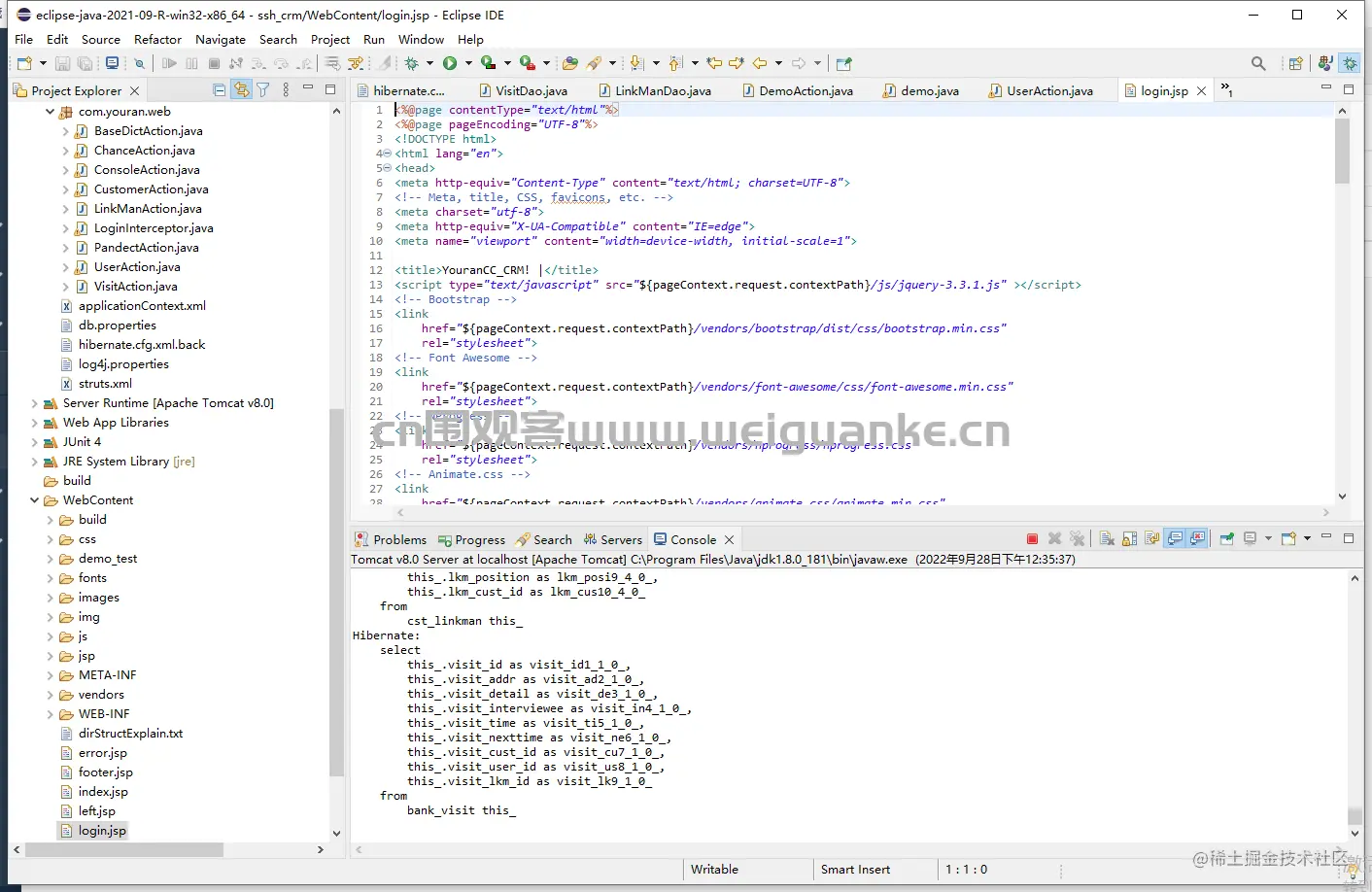Click the editor vertical scrollbar thumb
The height and width of the screenshot is (892, 1372).
click(x=1342, y=151)
